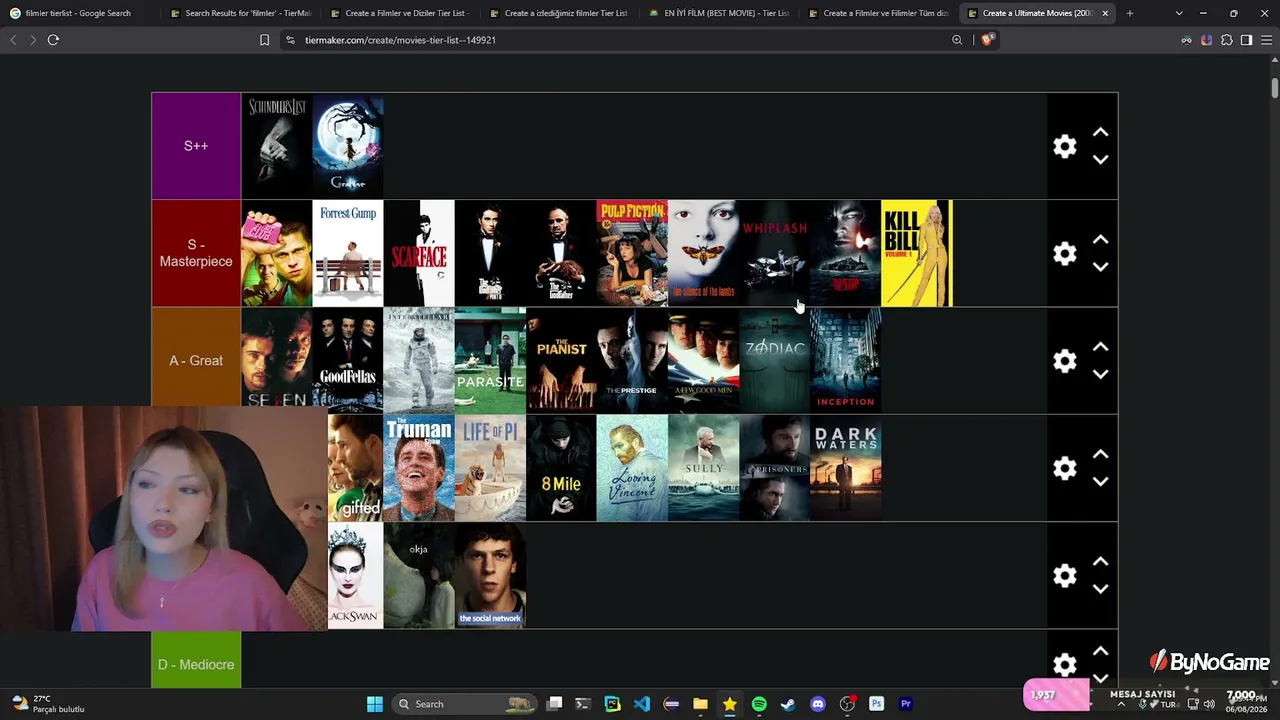Open settings gear for S - Masterpiece tier
Viewport: 1280px width, 720px height.
(1065, 253)
